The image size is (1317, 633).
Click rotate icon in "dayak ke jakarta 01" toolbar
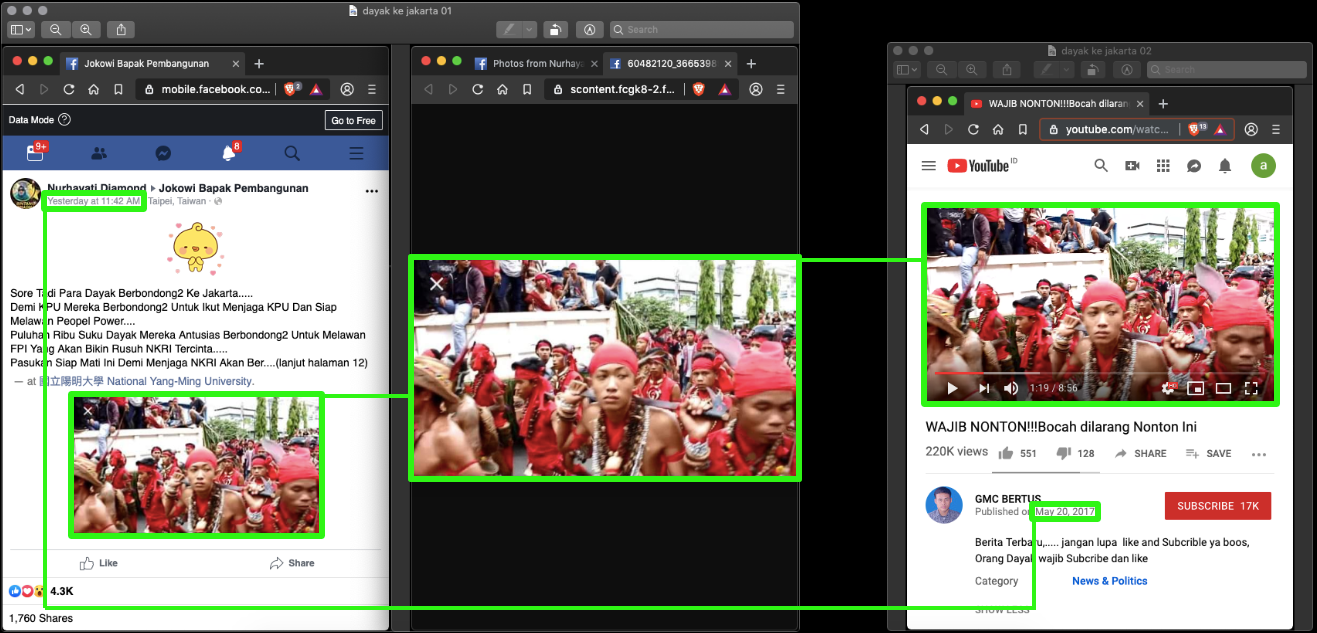tap(556, 30)
